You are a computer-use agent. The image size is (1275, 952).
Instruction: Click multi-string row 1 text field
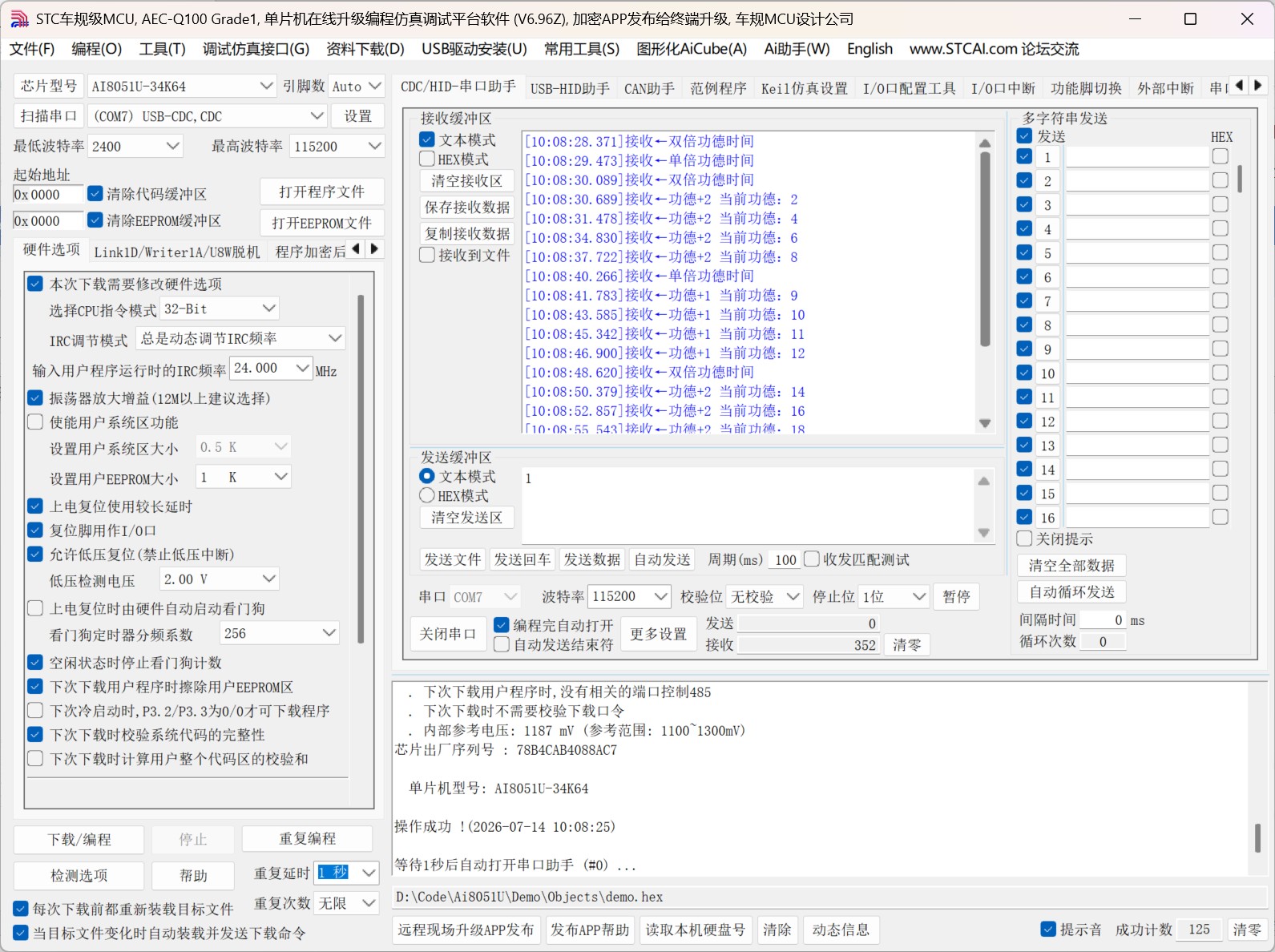[x=1136, y=157]
